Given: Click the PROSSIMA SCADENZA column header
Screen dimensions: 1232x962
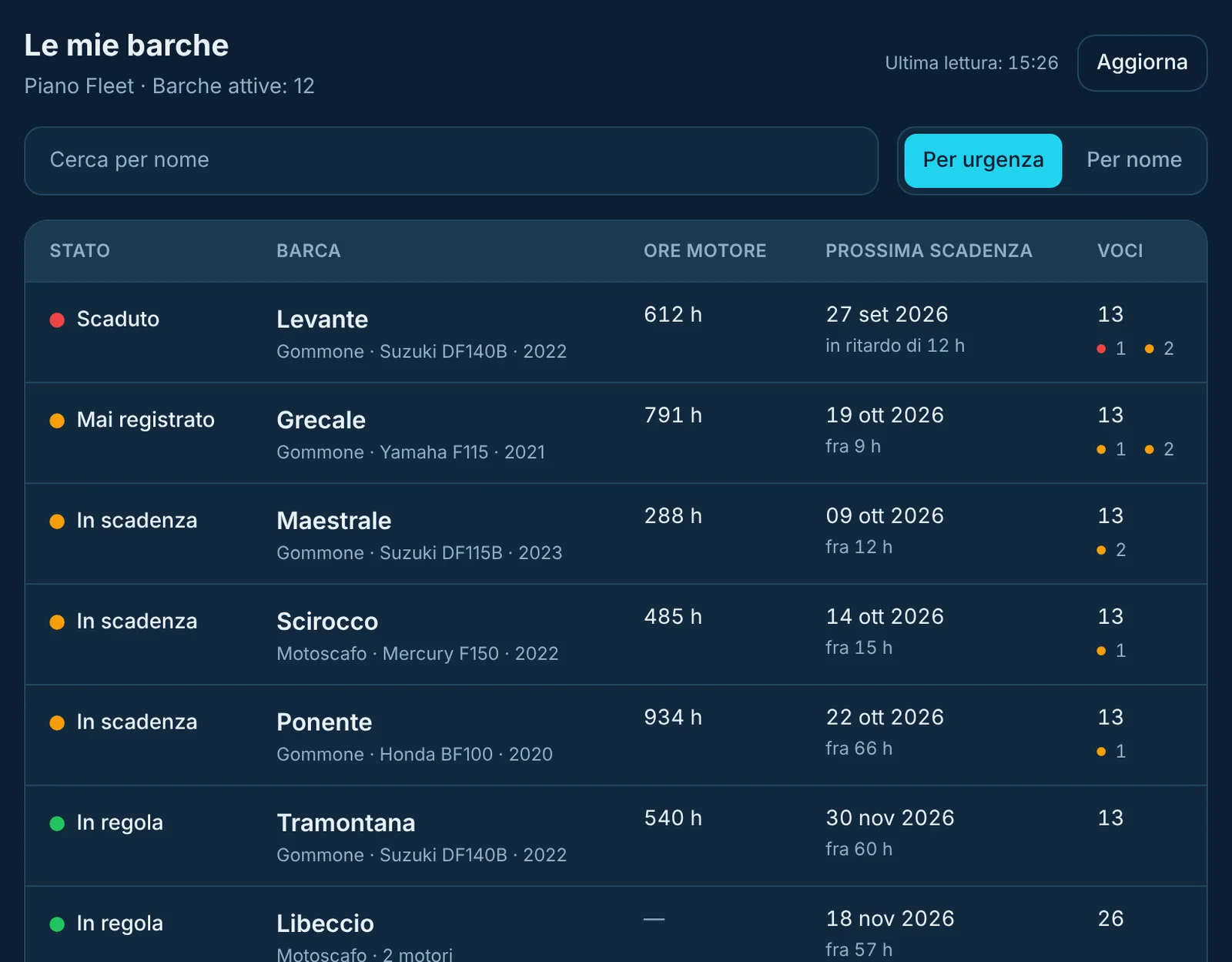Looking at the screenshot, I should coord(929,250).
